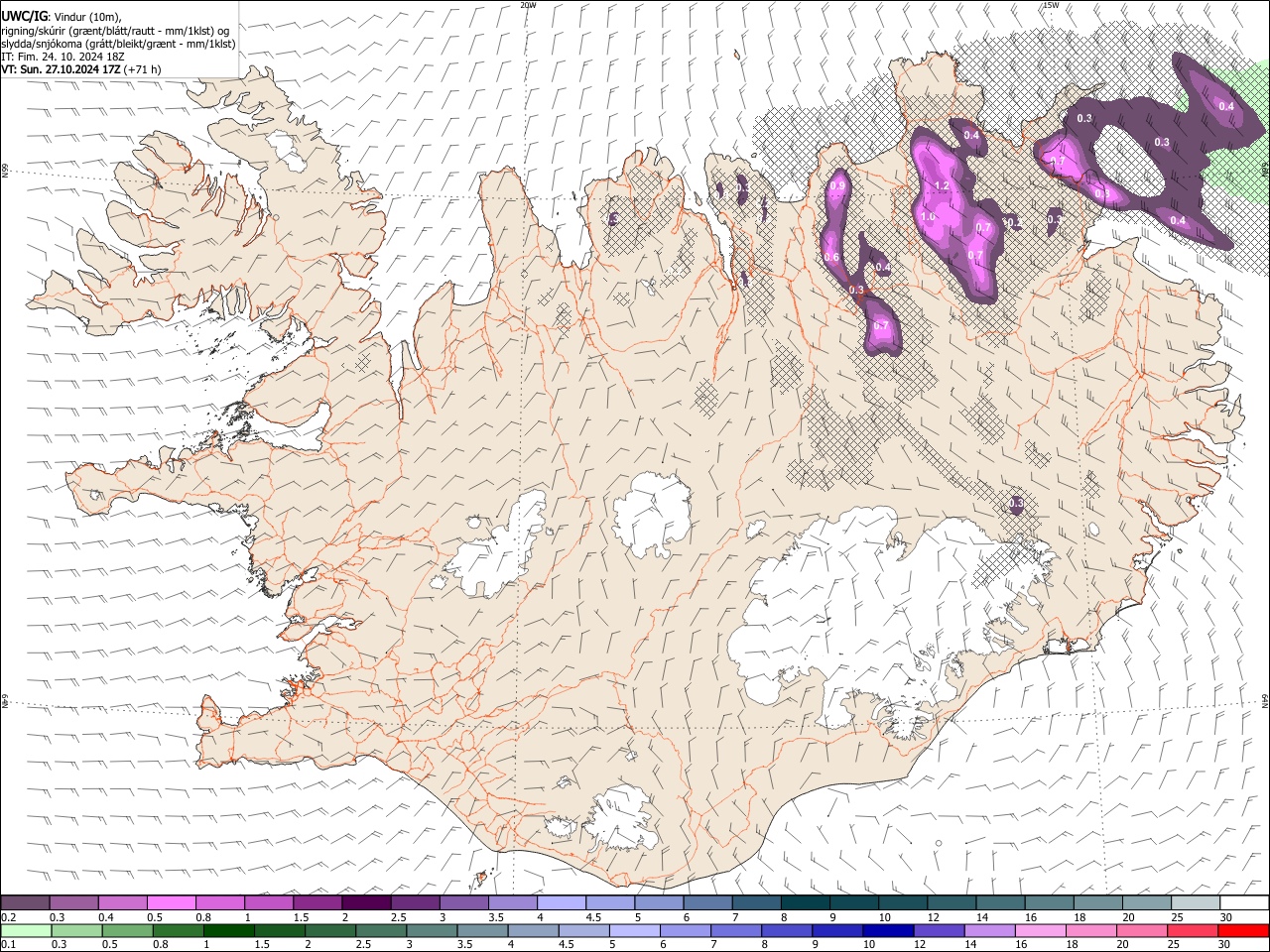The height and width of the screenshot is (952, 1270).
Task: Select the hot pink 20 rain legend swatch
Action: tap(1140, 930)
